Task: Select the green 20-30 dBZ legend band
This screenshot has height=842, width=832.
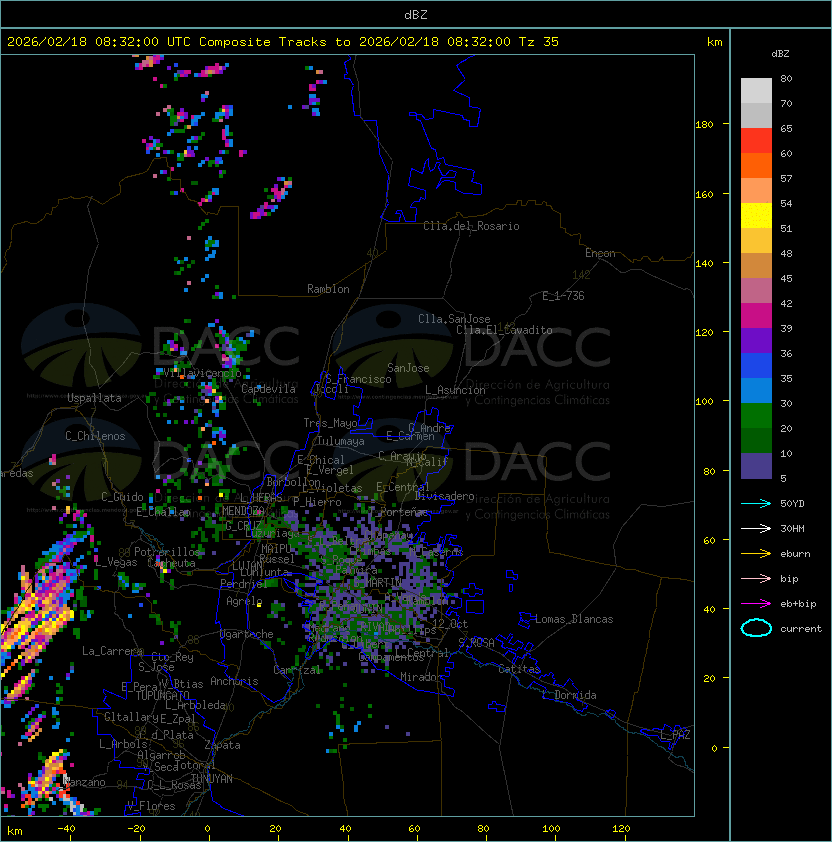Action: pos(756,415)
